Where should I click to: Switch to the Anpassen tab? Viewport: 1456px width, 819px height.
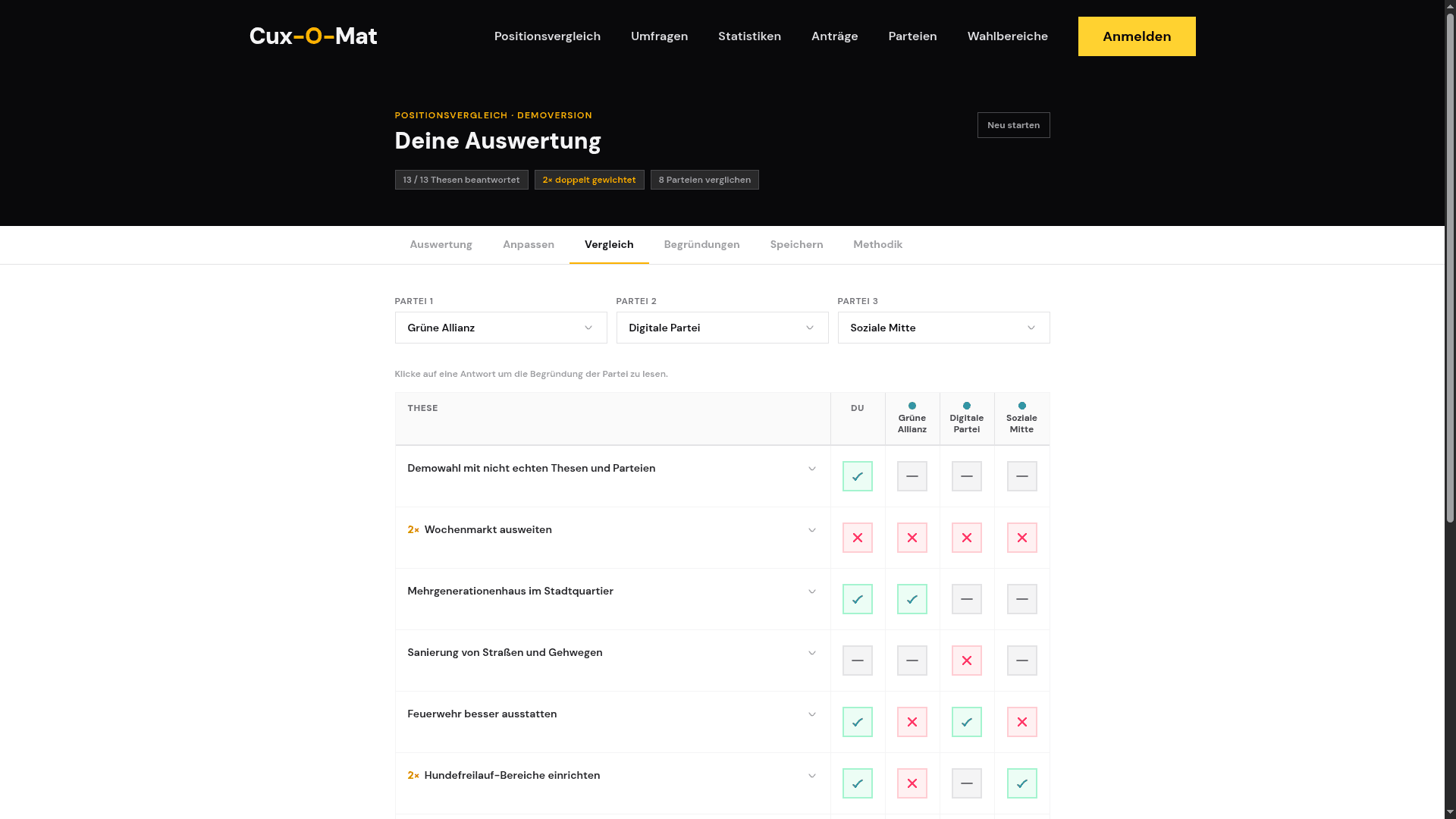tap(528, 244)
